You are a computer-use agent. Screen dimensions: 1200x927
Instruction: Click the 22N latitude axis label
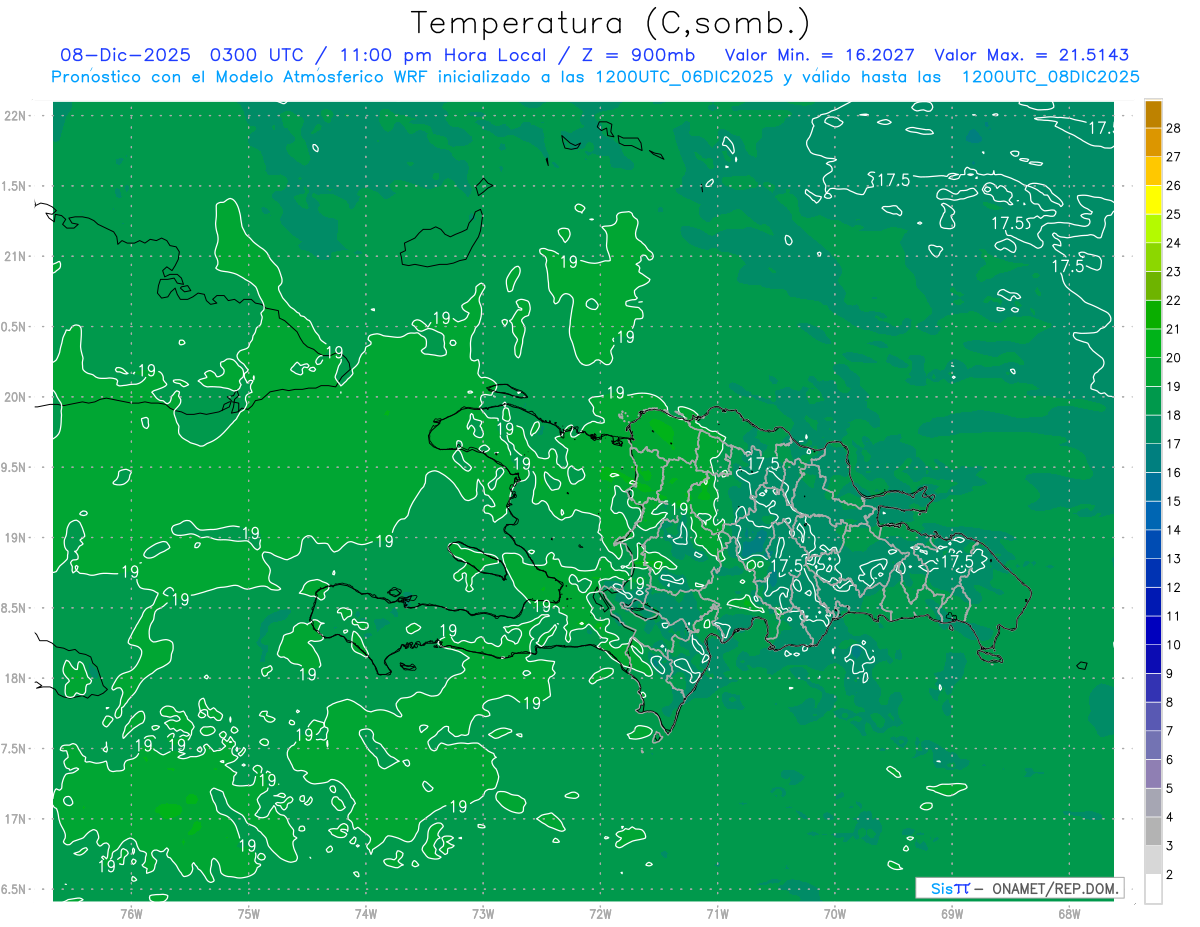(16, 116)
